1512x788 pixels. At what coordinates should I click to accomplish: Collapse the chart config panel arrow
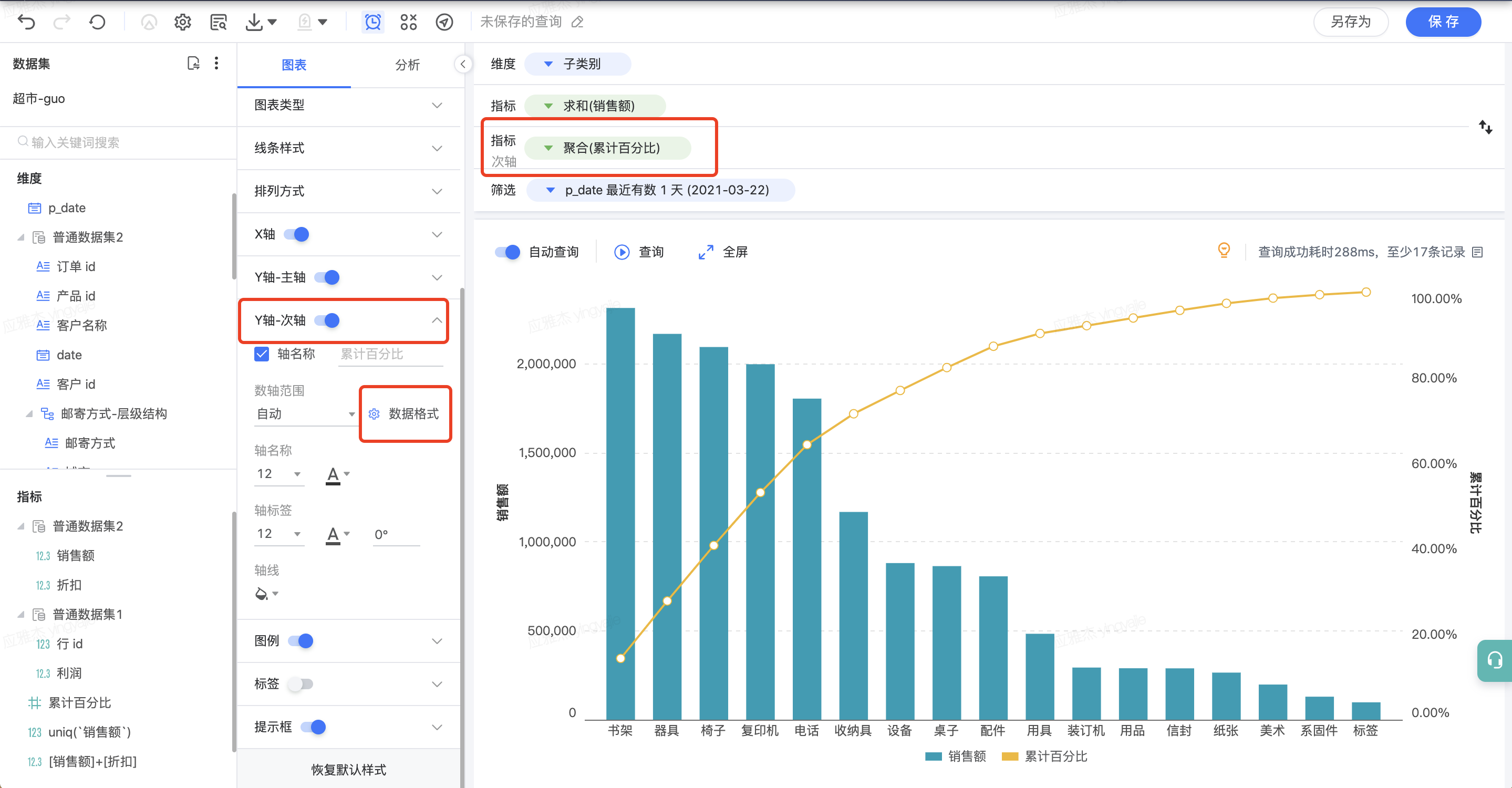(x=462, y=64)
